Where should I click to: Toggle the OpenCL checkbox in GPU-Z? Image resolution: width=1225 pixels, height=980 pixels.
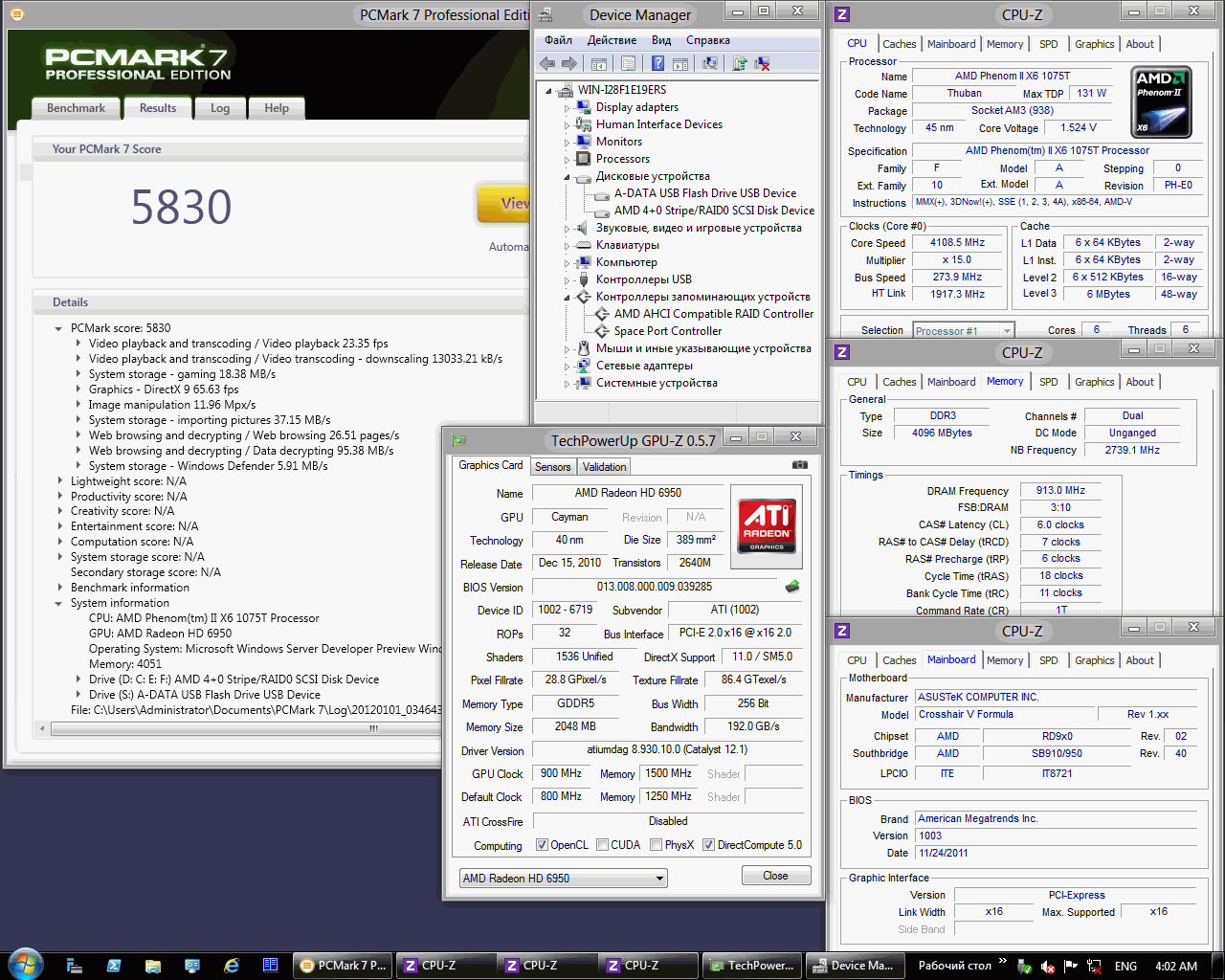coord(542,845)
